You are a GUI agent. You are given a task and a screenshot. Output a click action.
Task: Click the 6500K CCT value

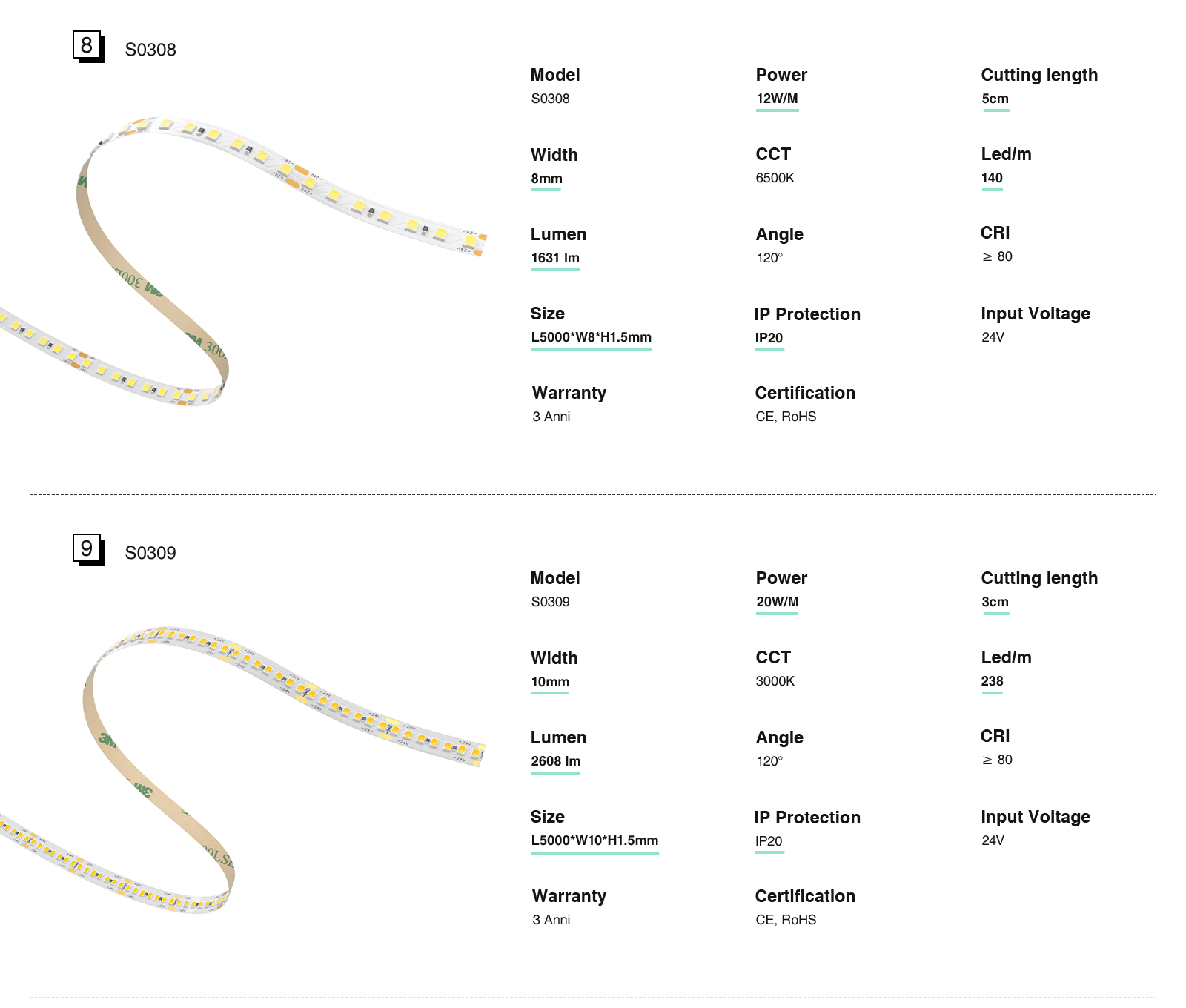tap(775, 178)
